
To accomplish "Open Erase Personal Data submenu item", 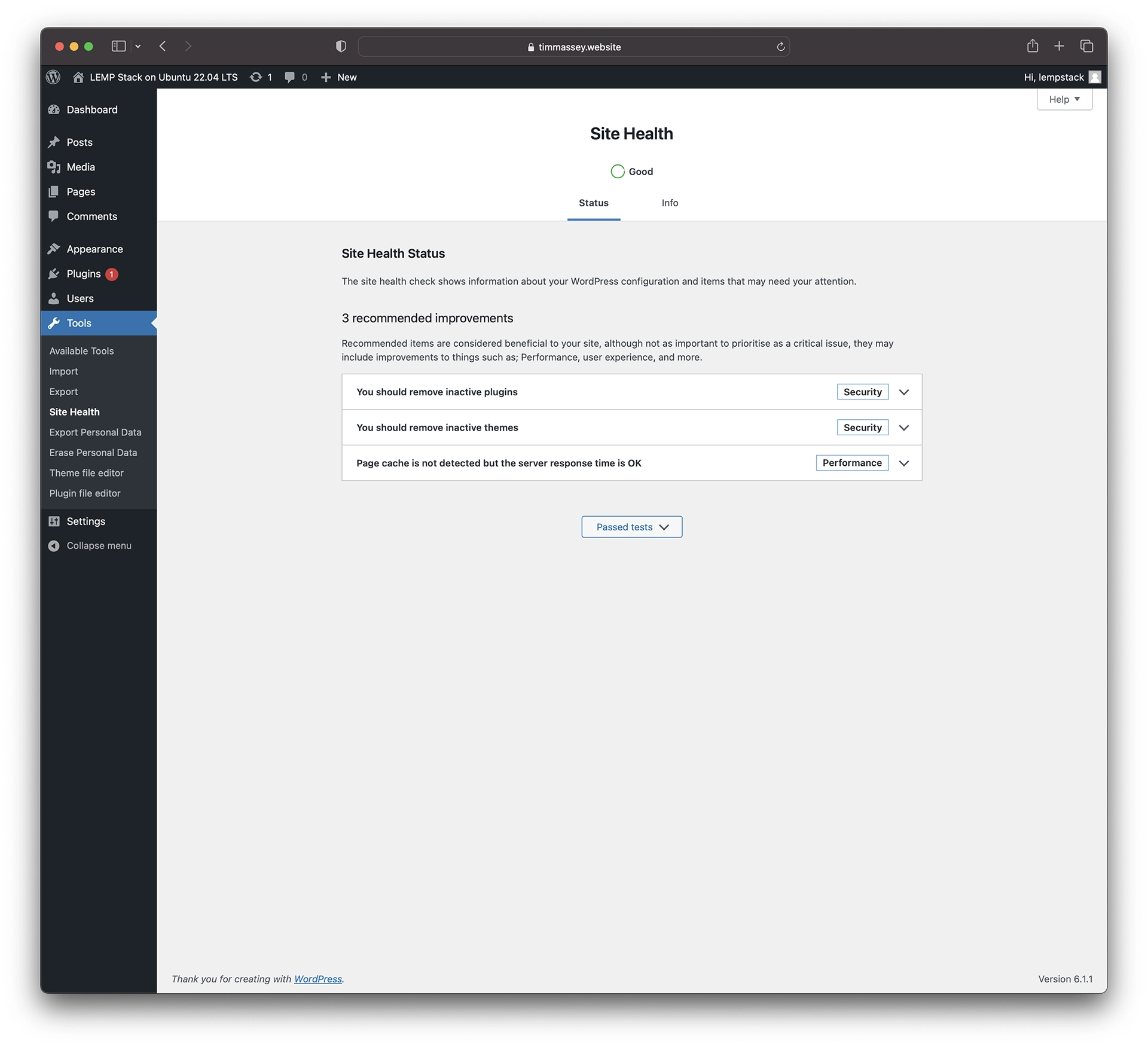I will pyautogui.click(x=93, y=453).
